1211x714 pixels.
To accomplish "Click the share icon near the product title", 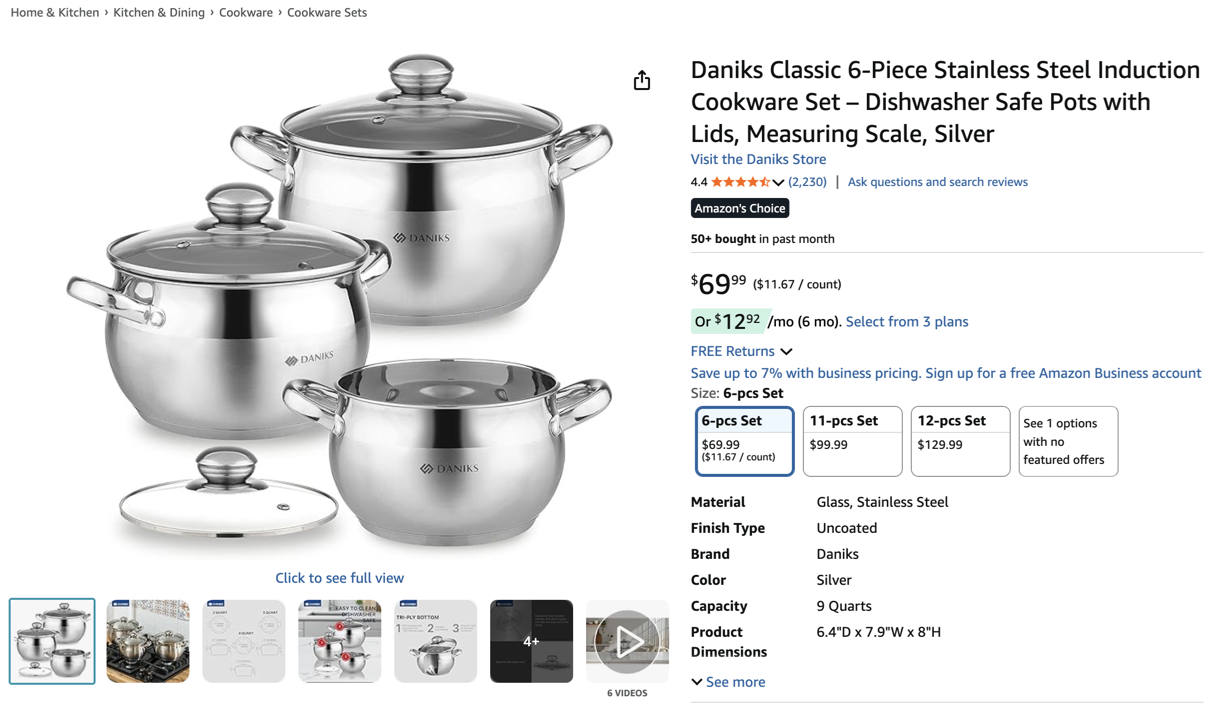I will pyautogui.click(x=641, y=79).
